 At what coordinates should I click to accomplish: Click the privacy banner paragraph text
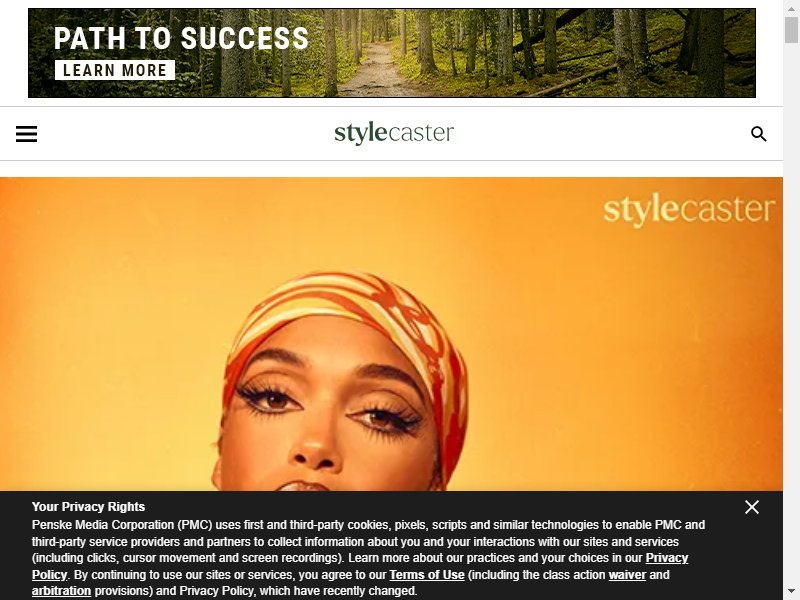(x=368, y=558)
